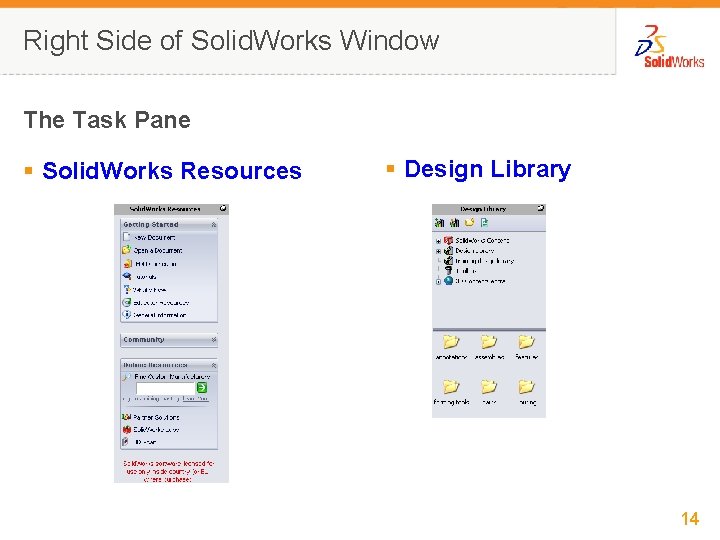Collapse the Getting Started section chevron
This screenshot has height=540, width=720.
coord(214,225)
